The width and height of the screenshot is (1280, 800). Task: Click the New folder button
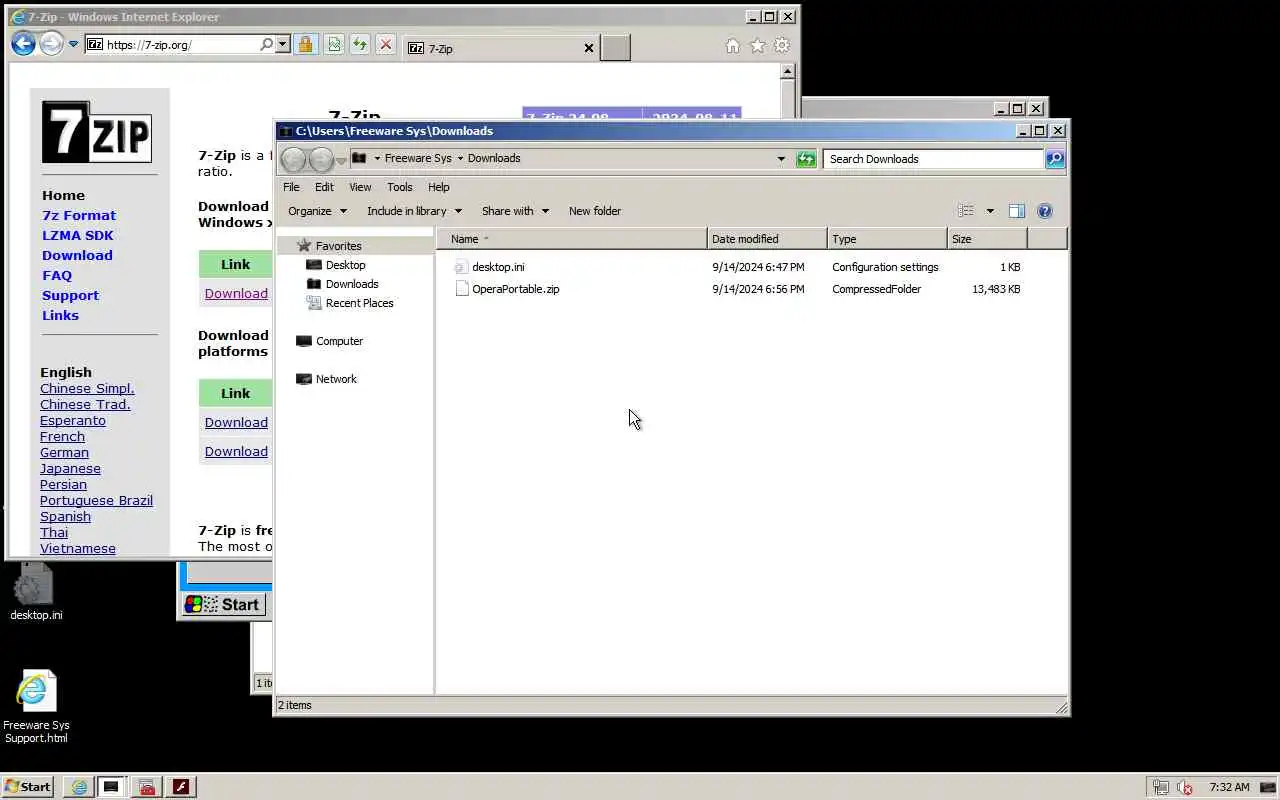[595, 211]
